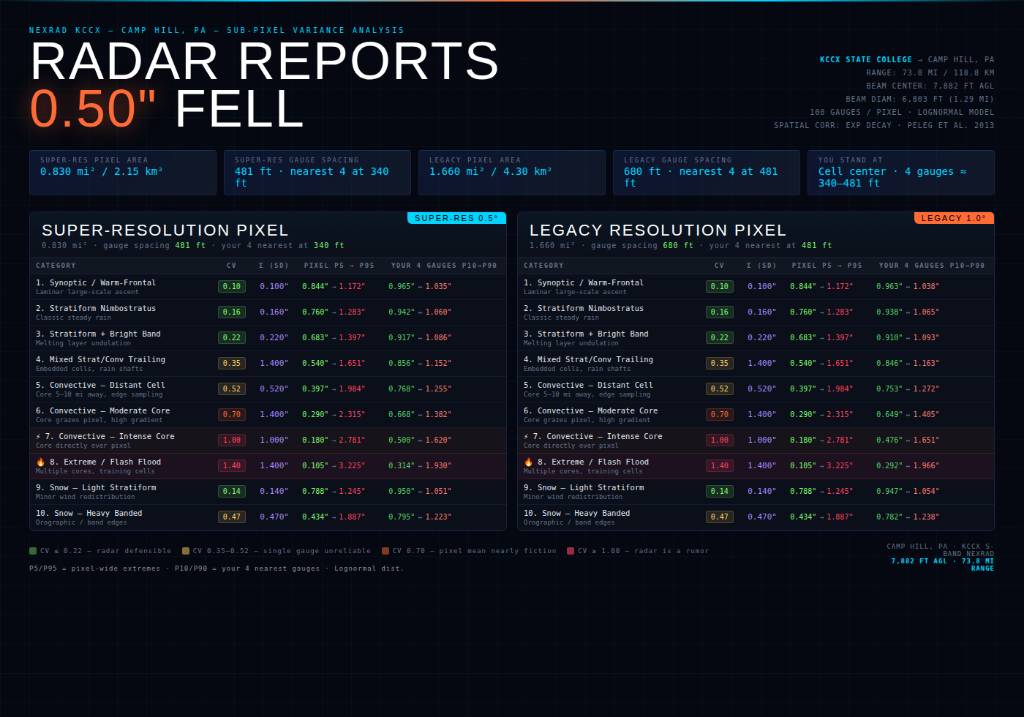1024x717 pixels.
Task: Click the lightning icon in the Legacy Resolution panel
Action: [526, 437]
